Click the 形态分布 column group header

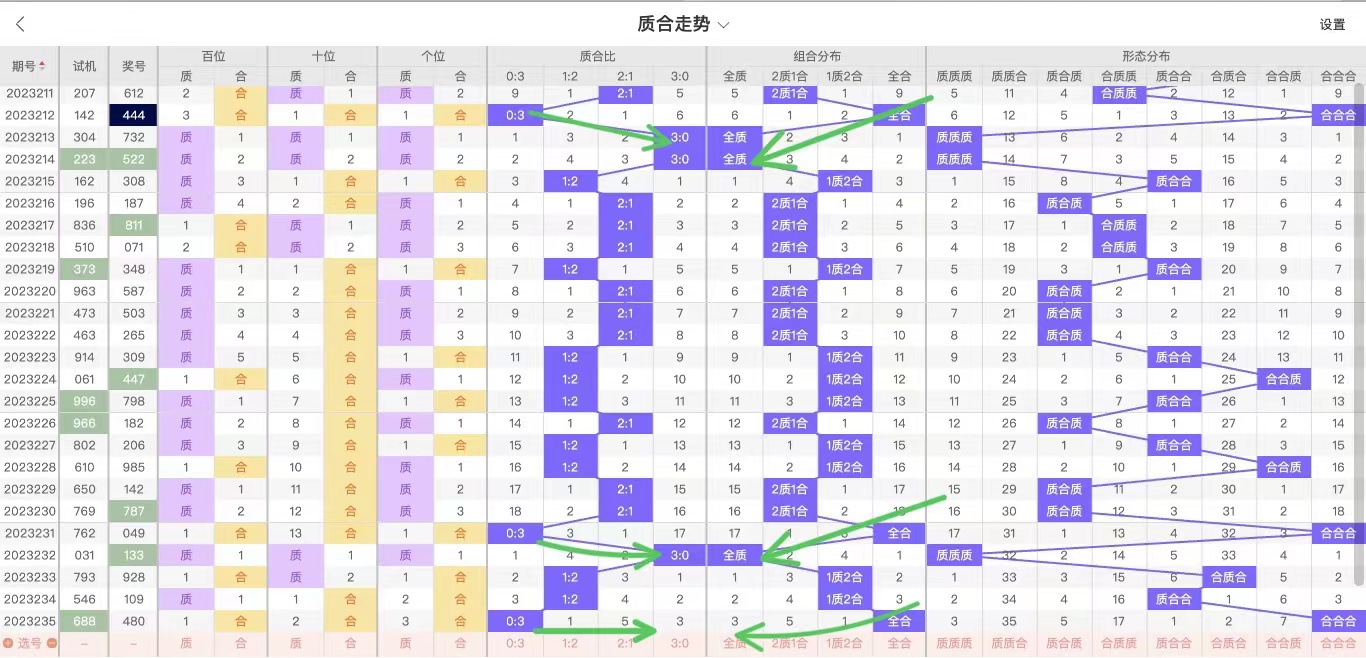pyautogui.click(x=1145, y=56)
